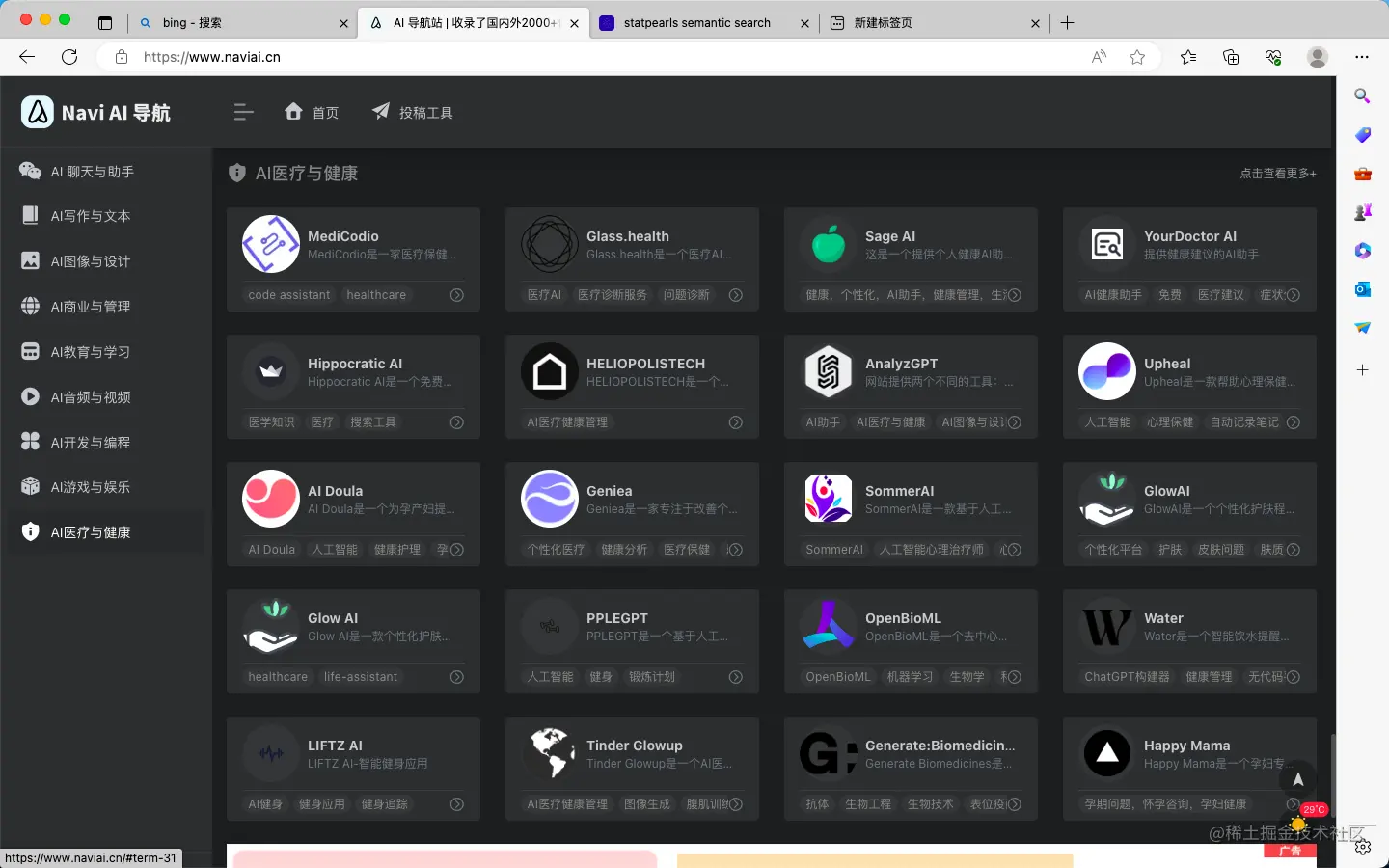Switch to the 新建标签页 tab
The width and height of the screenshot is (1389, 868).
click(x=934, y=23)
